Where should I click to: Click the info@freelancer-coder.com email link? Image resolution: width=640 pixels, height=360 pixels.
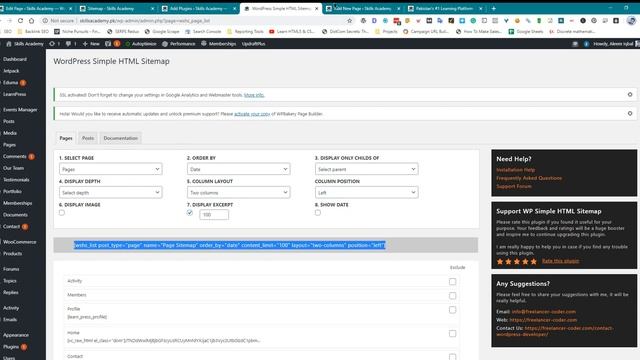click(544, 311)
